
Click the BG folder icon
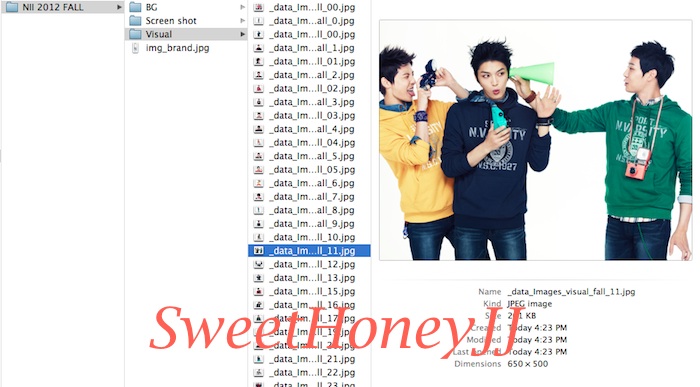point(135,7)
